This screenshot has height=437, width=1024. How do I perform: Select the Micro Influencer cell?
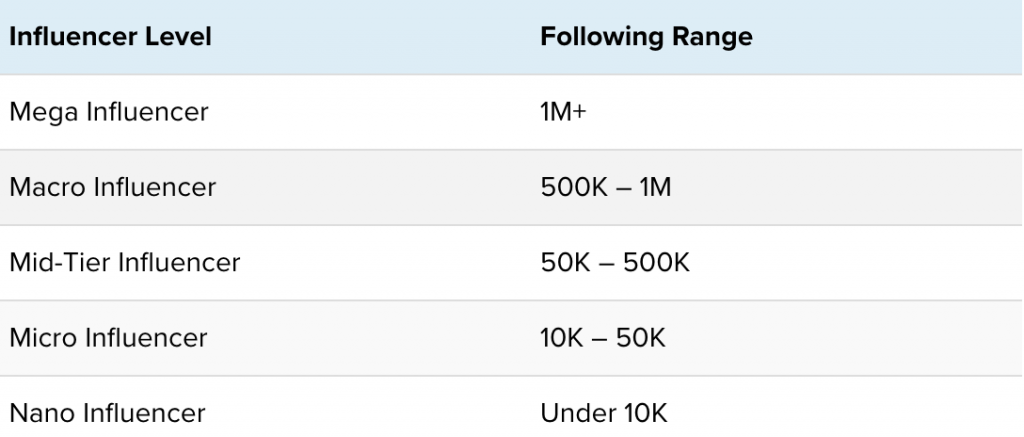108,337
